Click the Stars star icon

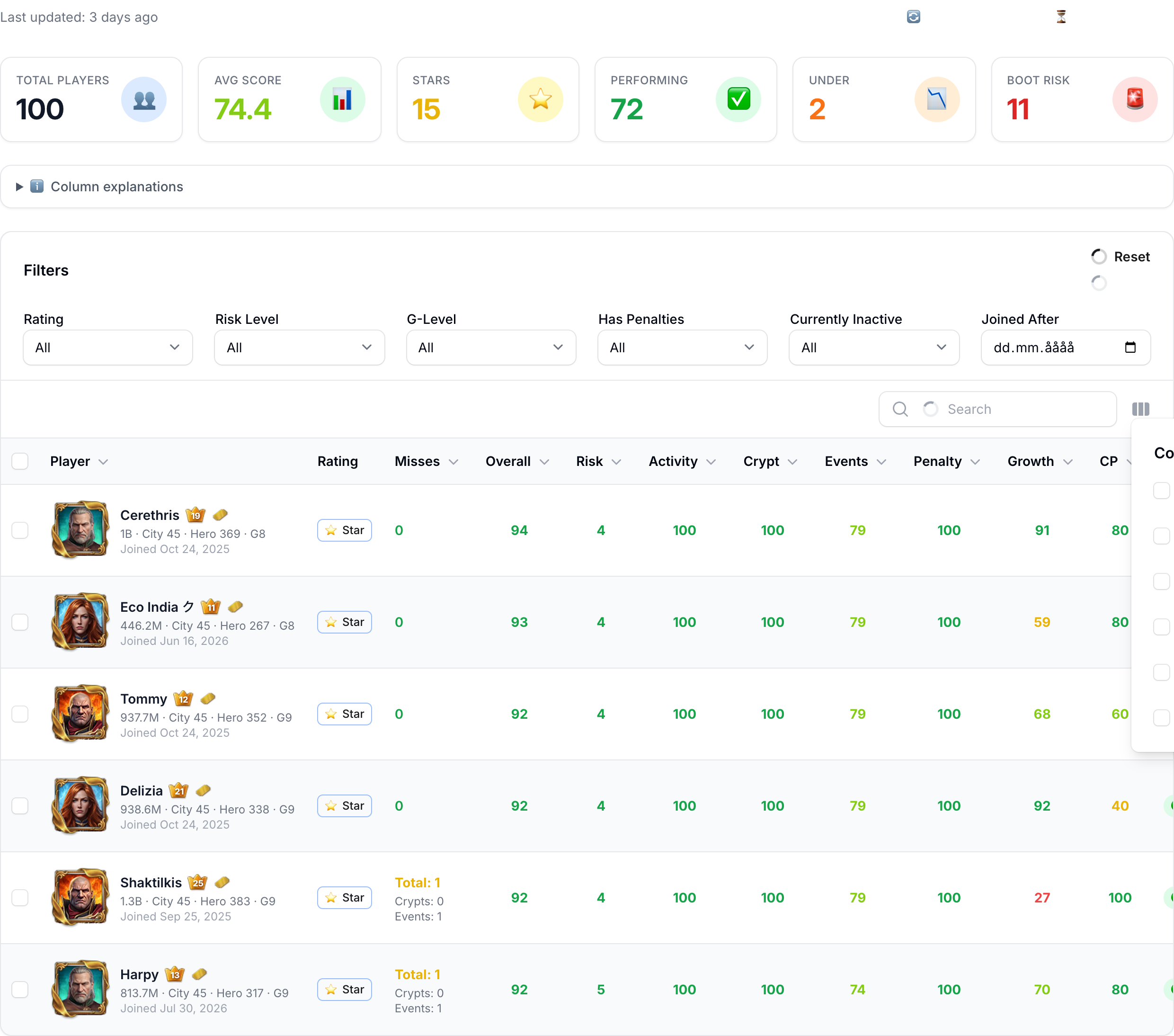click(541, 99)
